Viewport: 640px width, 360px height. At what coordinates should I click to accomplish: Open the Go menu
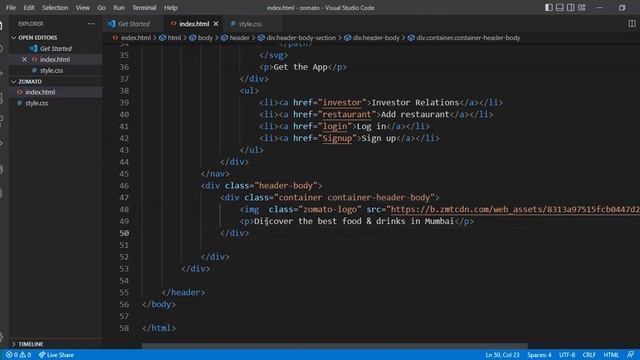101,8
